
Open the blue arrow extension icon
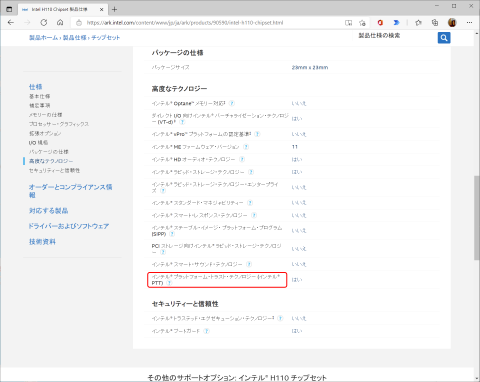tap(396, 23)
